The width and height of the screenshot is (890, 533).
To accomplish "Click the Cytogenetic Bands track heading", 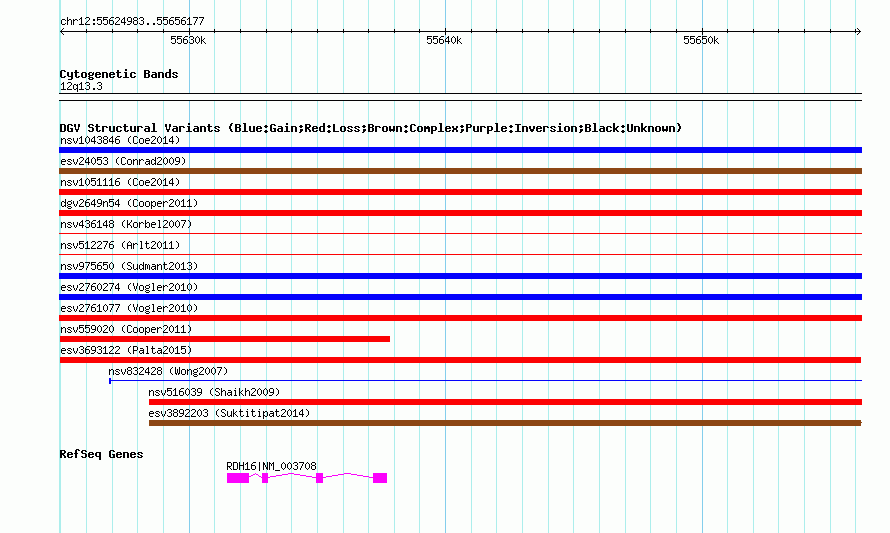I will coord(119,74).
